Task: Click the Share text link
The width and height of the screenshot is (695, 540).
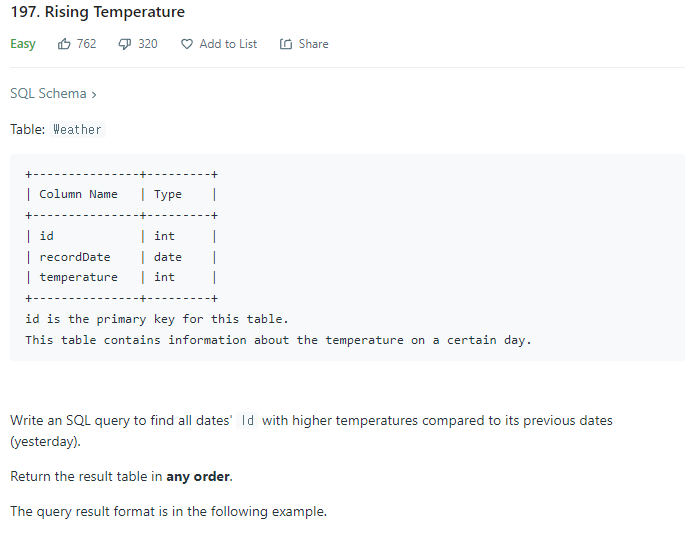Action: pyautogui.click(x=313, y=44)
